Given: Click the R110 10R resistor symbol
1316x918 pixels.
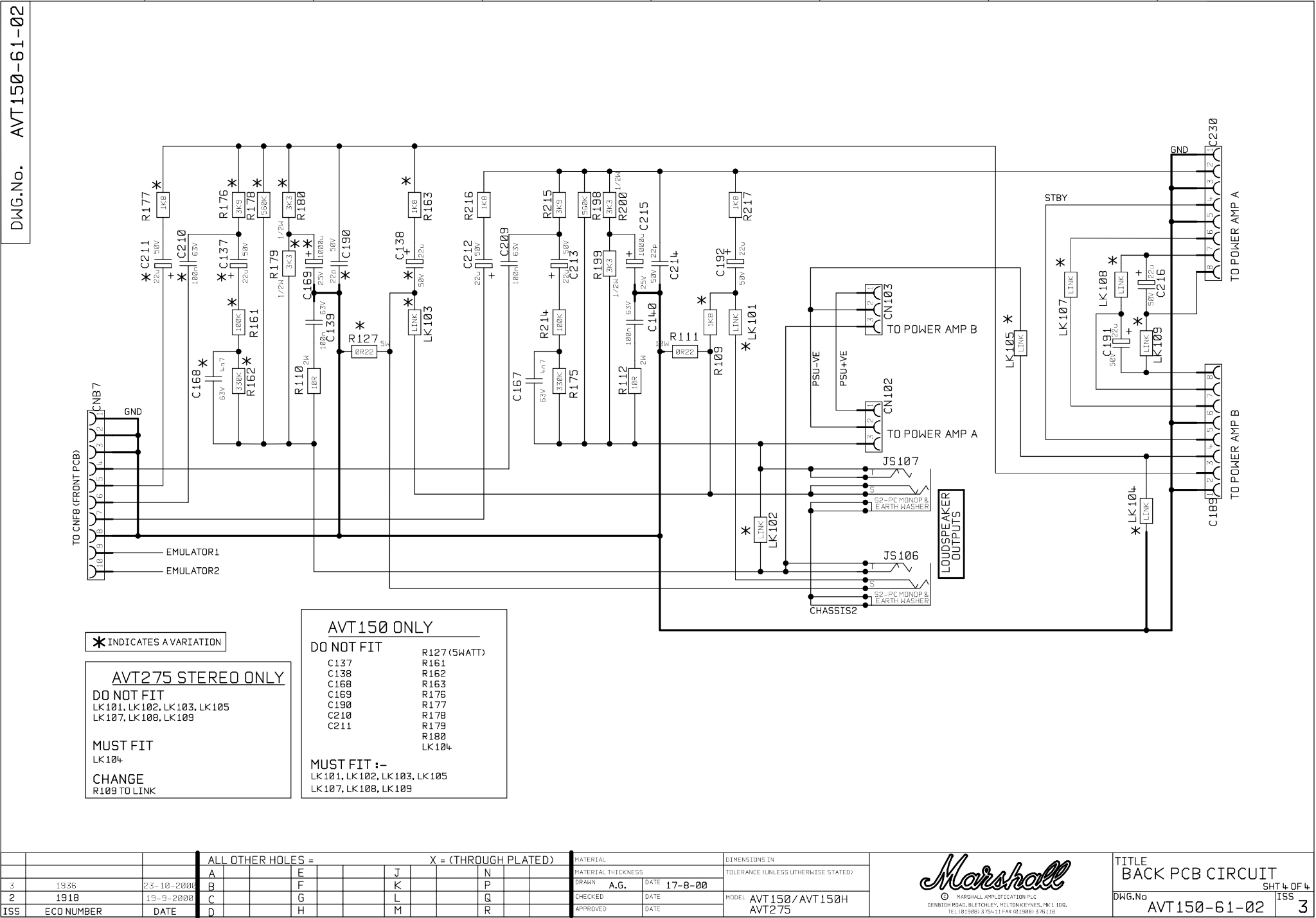Looking at the screenshot, I should [314, 381].
